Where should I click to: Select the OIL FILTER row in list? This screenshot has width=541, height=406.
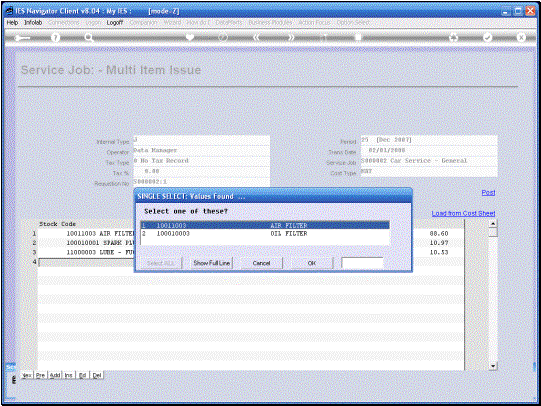pyautogui.click(x=265, y=234)
